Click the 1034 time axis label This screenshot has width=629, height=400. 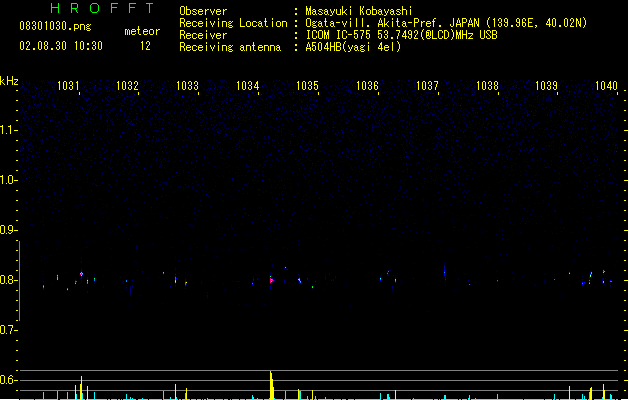247,85
